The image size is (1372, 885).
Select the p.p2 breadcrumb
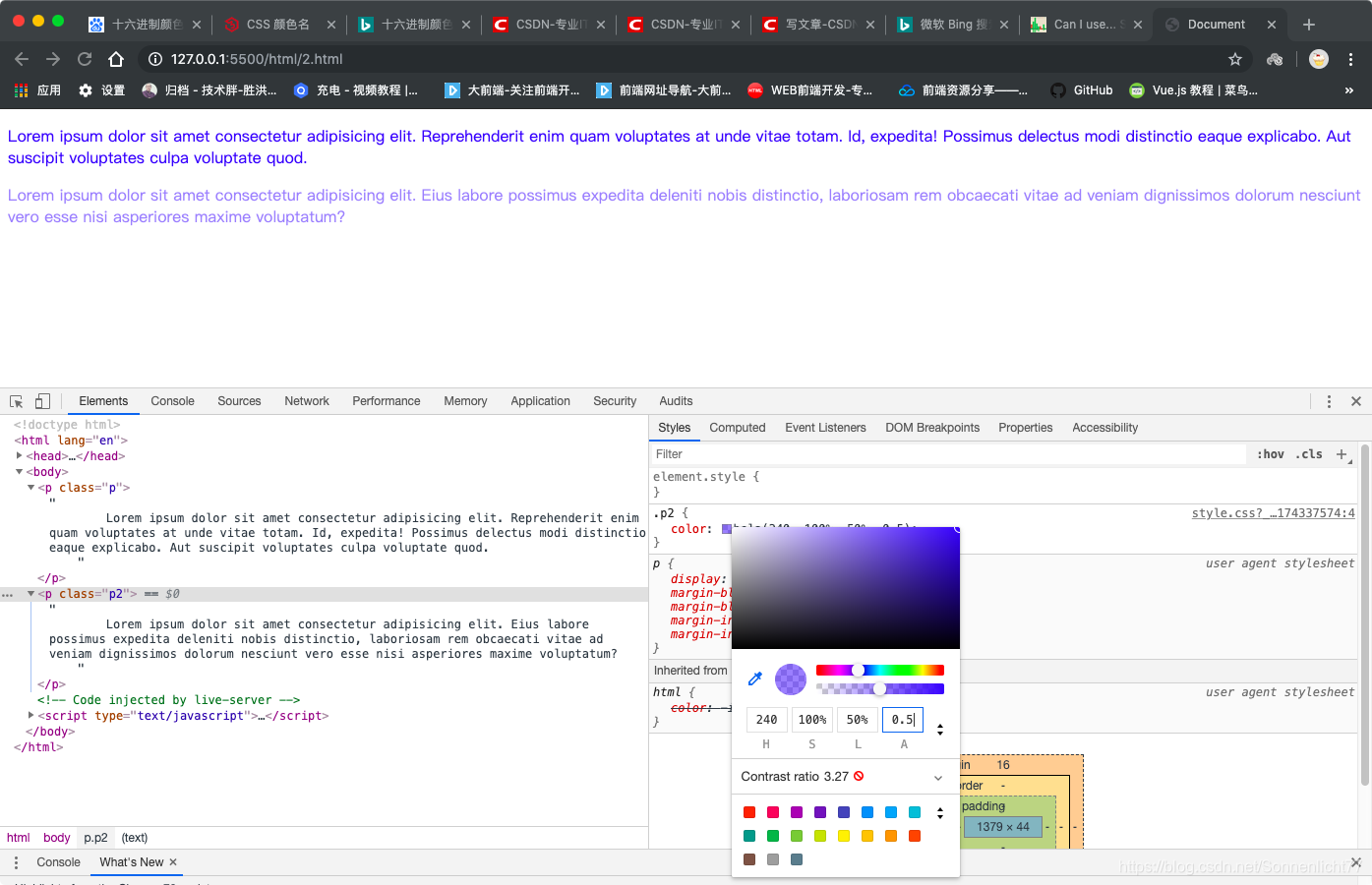coord(95,838)
